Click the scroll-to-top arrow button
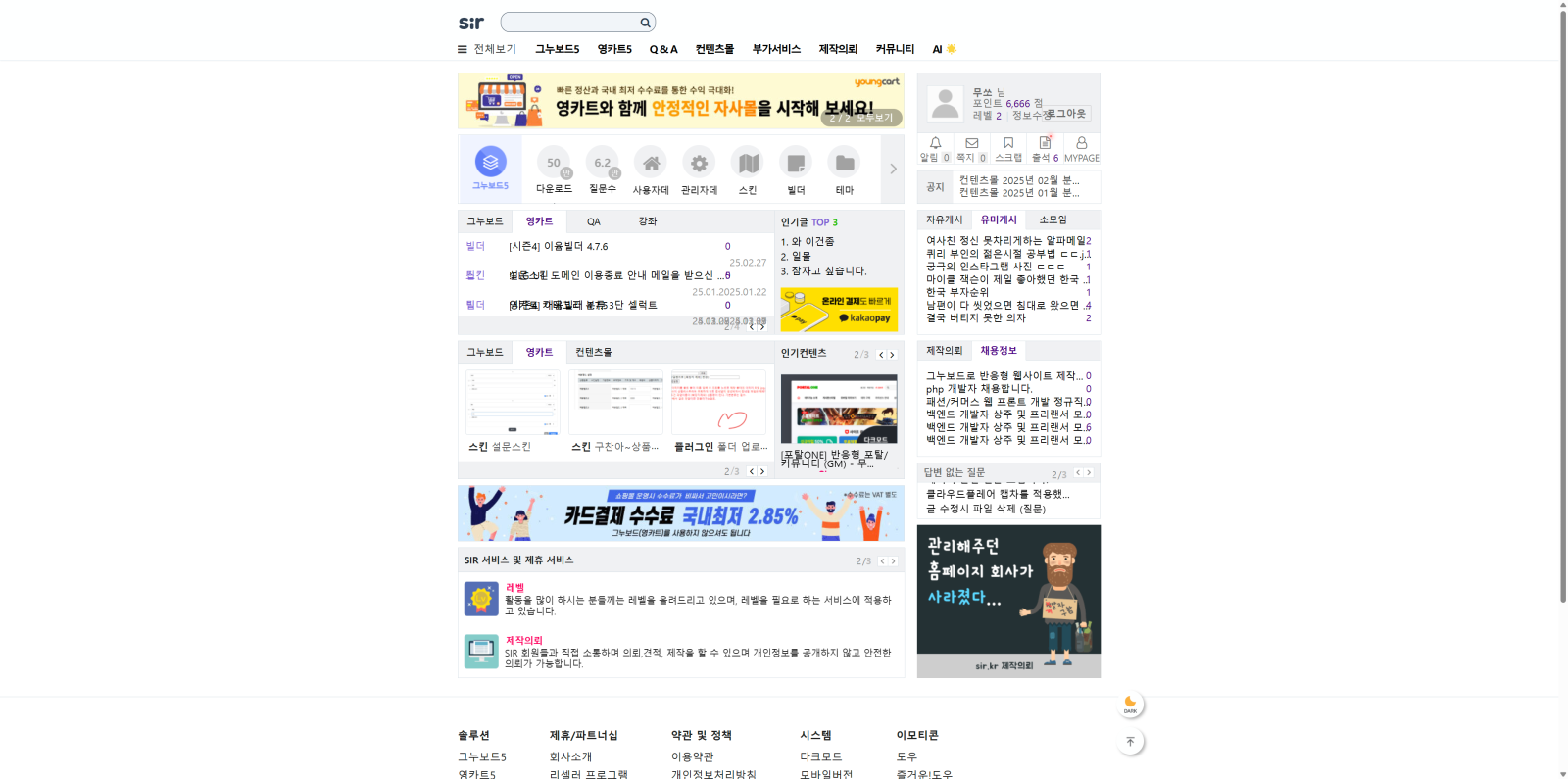The width and height of the screenshot is (1568, 779). coord(1130,742)
